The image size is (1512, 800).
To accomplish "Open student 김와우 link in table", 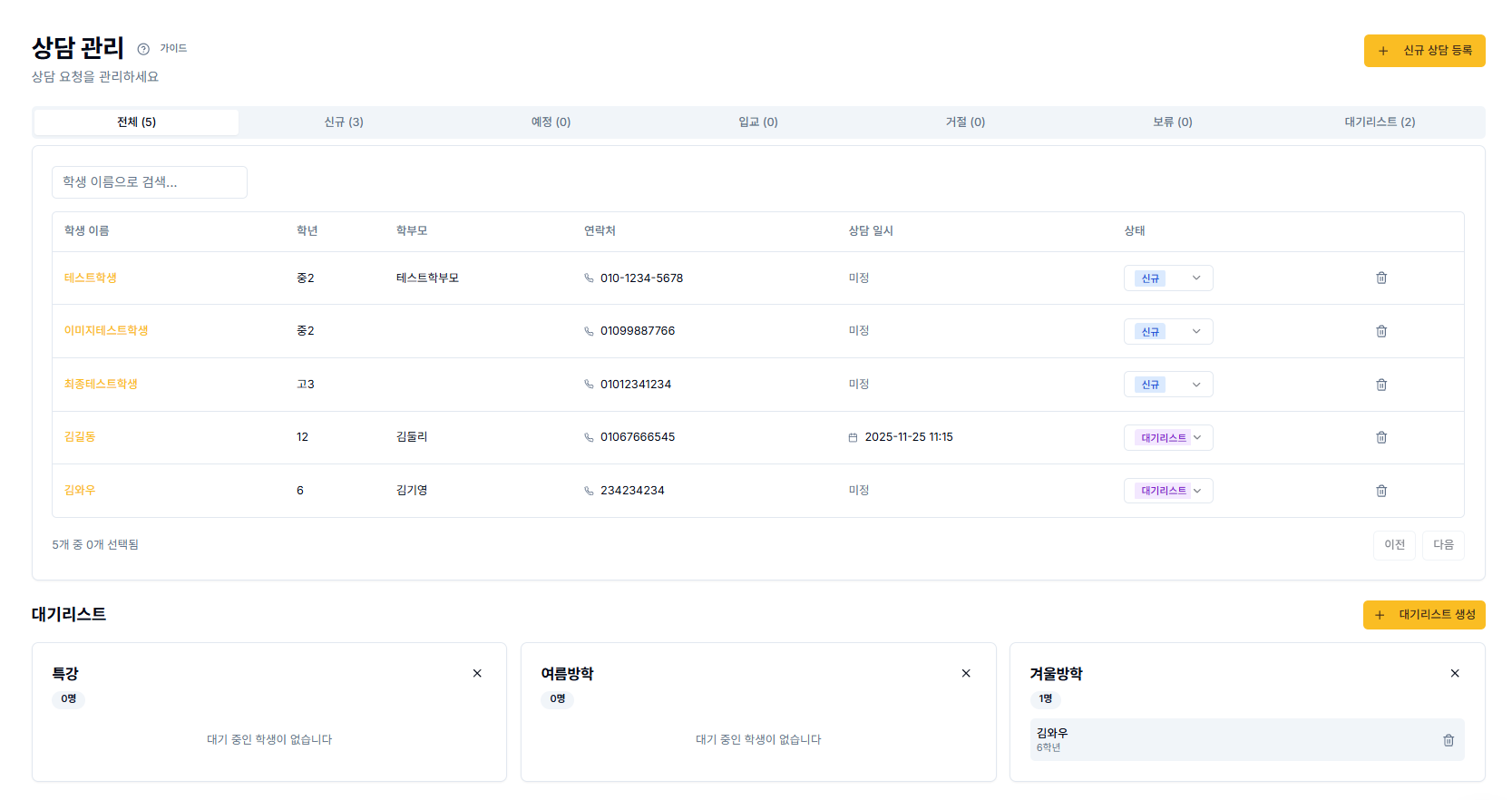I will coord(80,491).
